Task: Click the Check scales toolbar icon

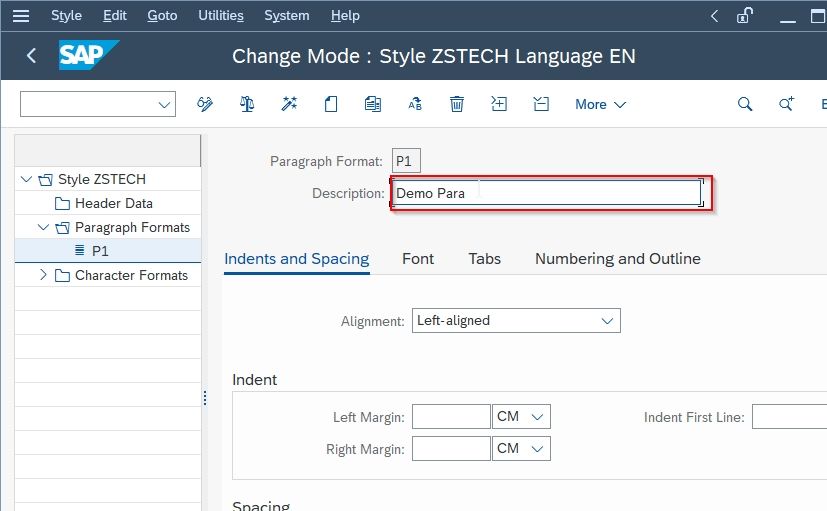Action: tap(247, 104)
